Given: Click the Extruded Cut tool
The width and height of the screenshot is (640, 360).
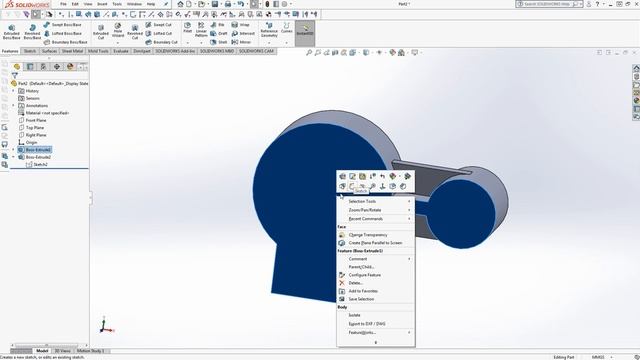Looking at the screenshot, I should (101, 32).
